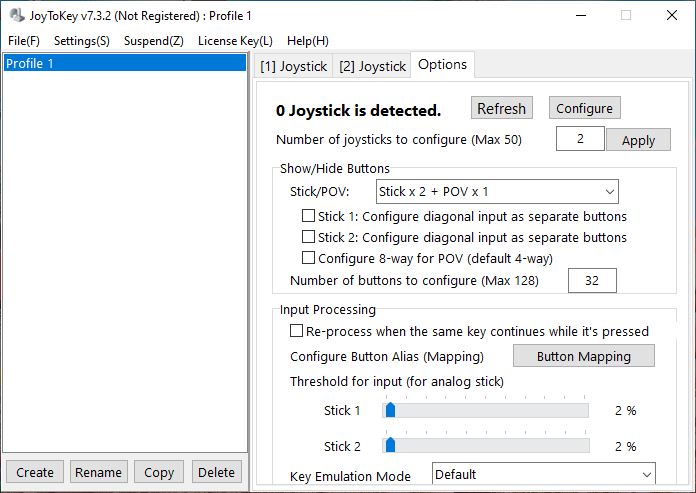Viewport: 696px width, 493px height.
Task: Open the Settings(S) menu
Action: click(82, 41)
